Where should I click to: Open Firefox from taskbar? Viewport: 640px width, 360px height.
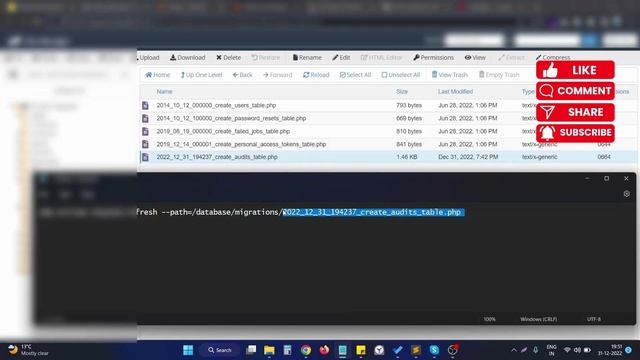click(x=324, y=350)
